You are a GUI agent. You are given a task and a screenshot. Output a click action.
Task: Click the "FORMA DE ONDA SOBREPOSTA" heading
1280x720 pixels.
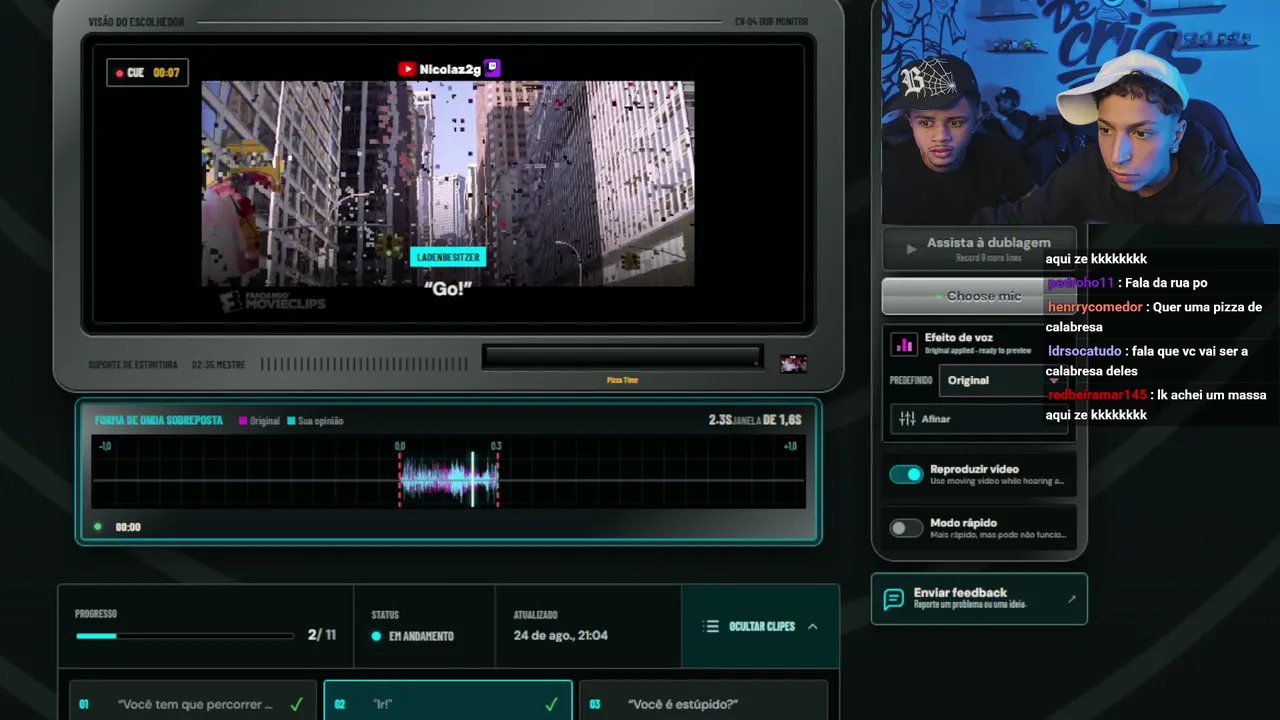[159, 420]
